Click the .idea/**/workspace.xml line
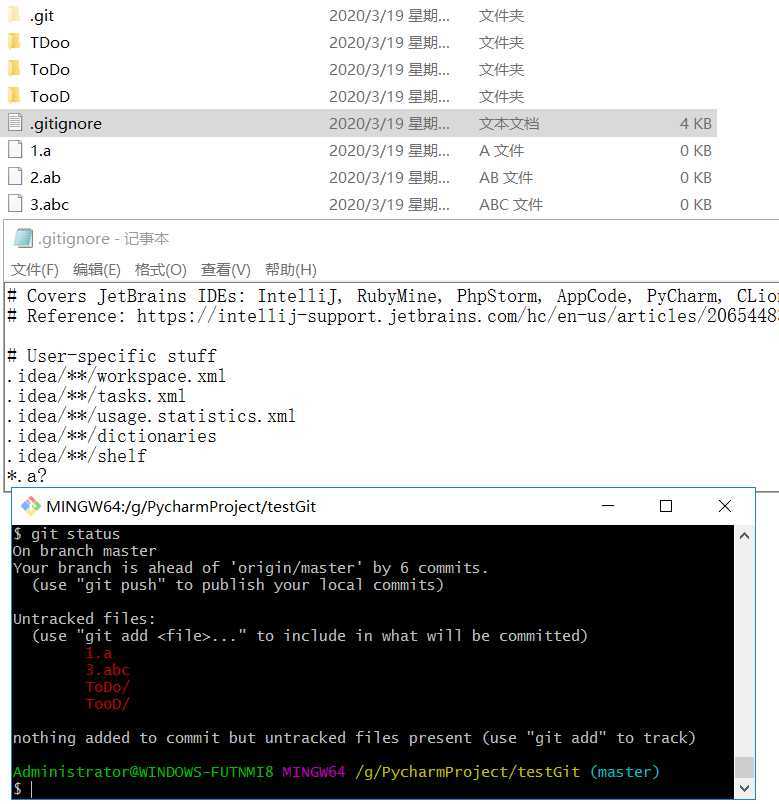Image resolution: width=779 pixels, height=804 pixels. tap(116, 376)
